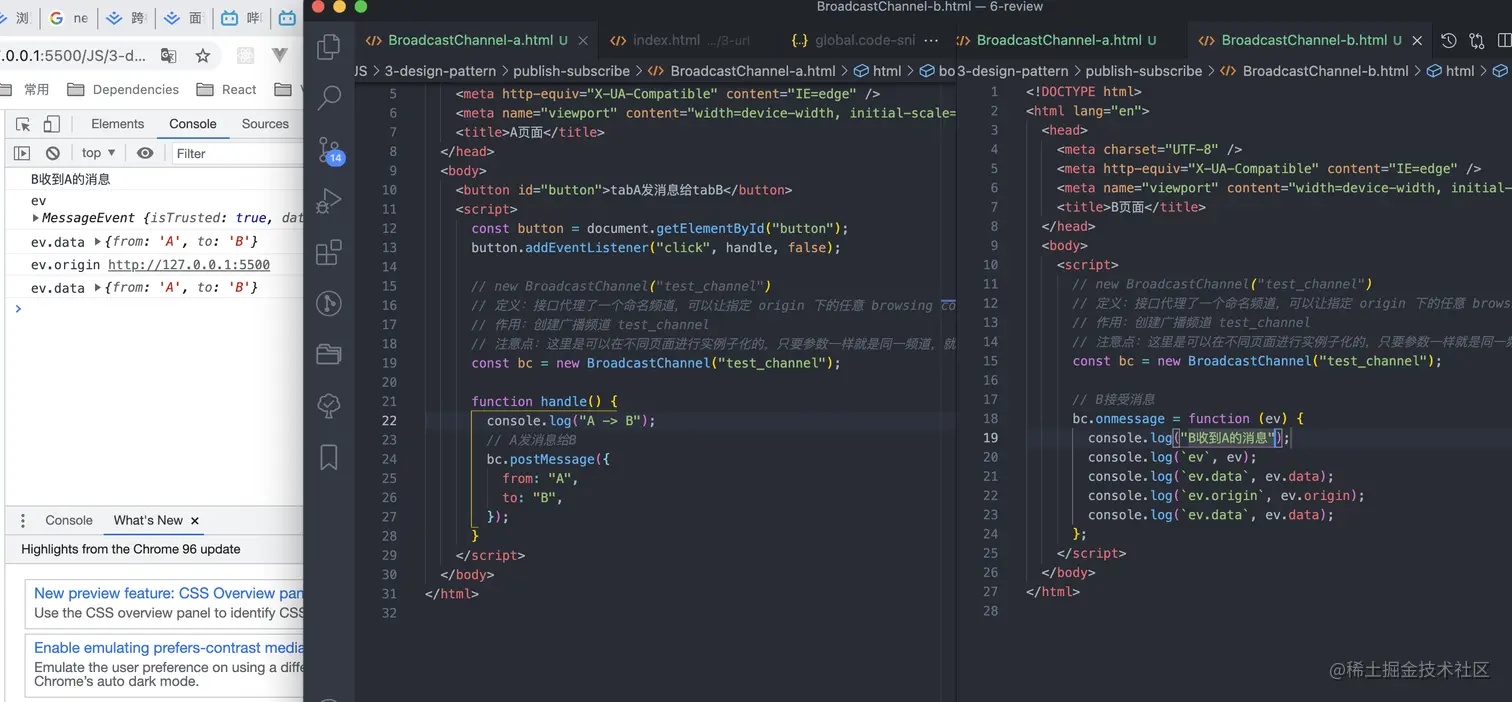This screenshot has height=702, width=1512.
Task: Click the console prompt arrow line
Action: 155,309
